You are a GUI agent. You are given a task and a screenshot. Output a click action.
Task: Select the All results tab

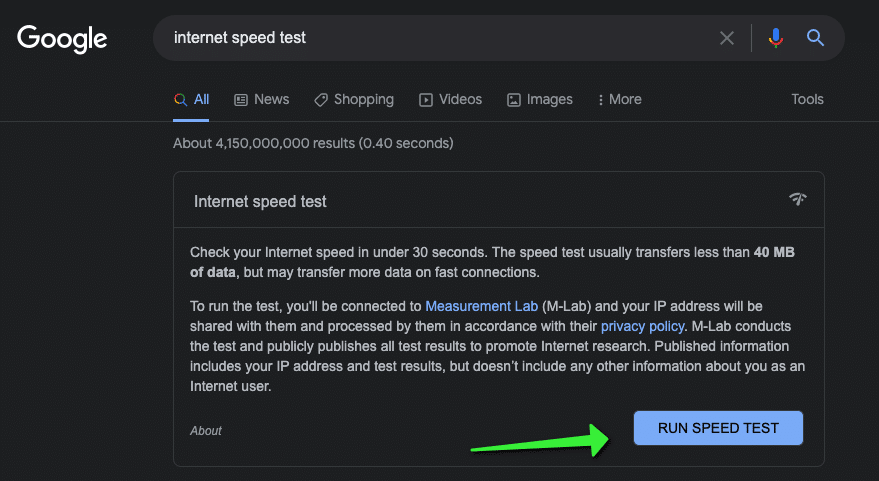tap(192, 100)
